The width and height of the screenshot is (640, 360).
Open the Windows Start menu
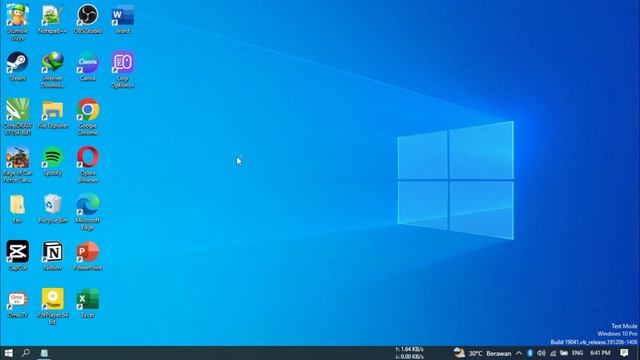(8, 353)
